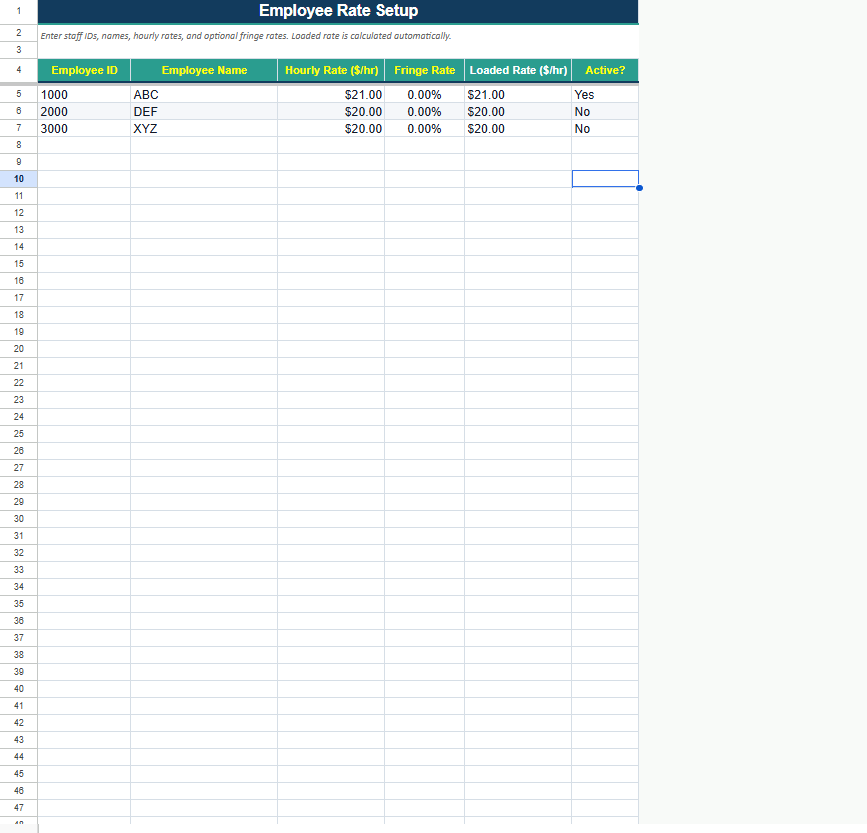Image resolution: width=867 pixels, height=833 pixels.
Task: Click the $21.00 loaded rate cell for ABC
Action: [518, 95]
